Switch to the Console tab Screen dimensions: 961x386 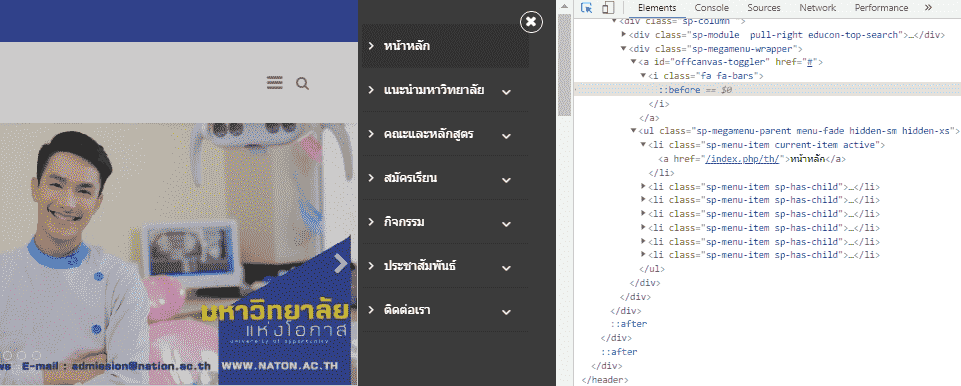point(712,8)
